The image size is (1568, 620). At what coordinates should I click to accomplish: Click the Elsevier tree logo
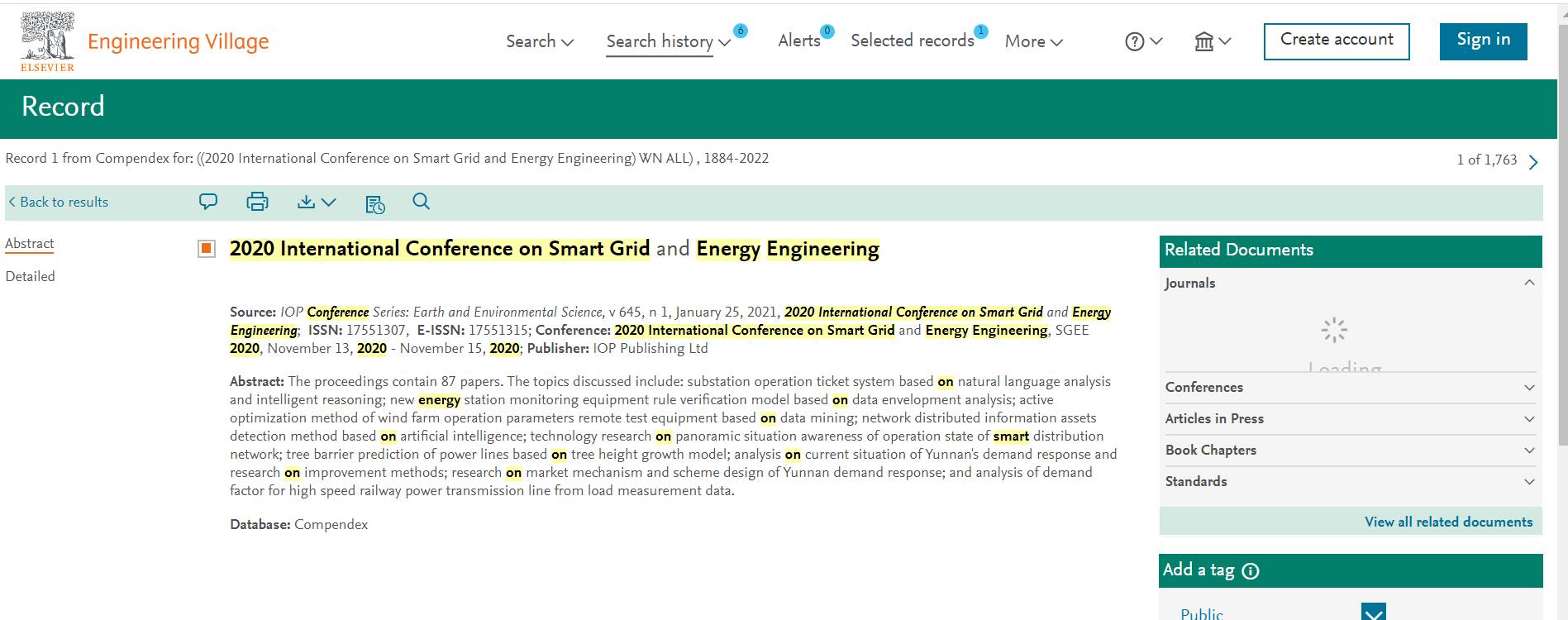click(47, 41)
